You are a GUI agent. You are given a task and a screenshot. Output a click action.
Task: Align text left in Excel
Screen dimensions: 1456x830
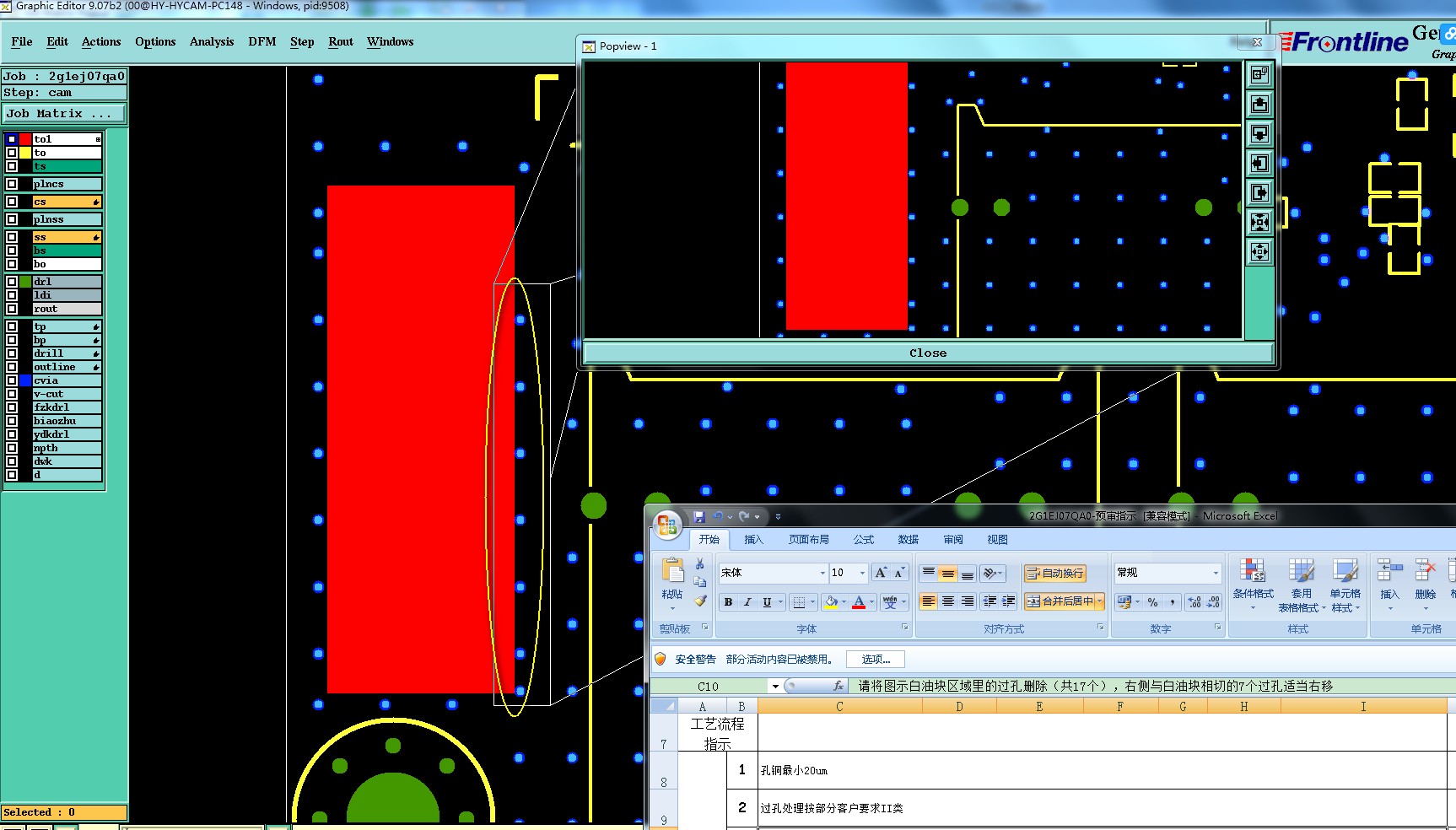[928, 601]
